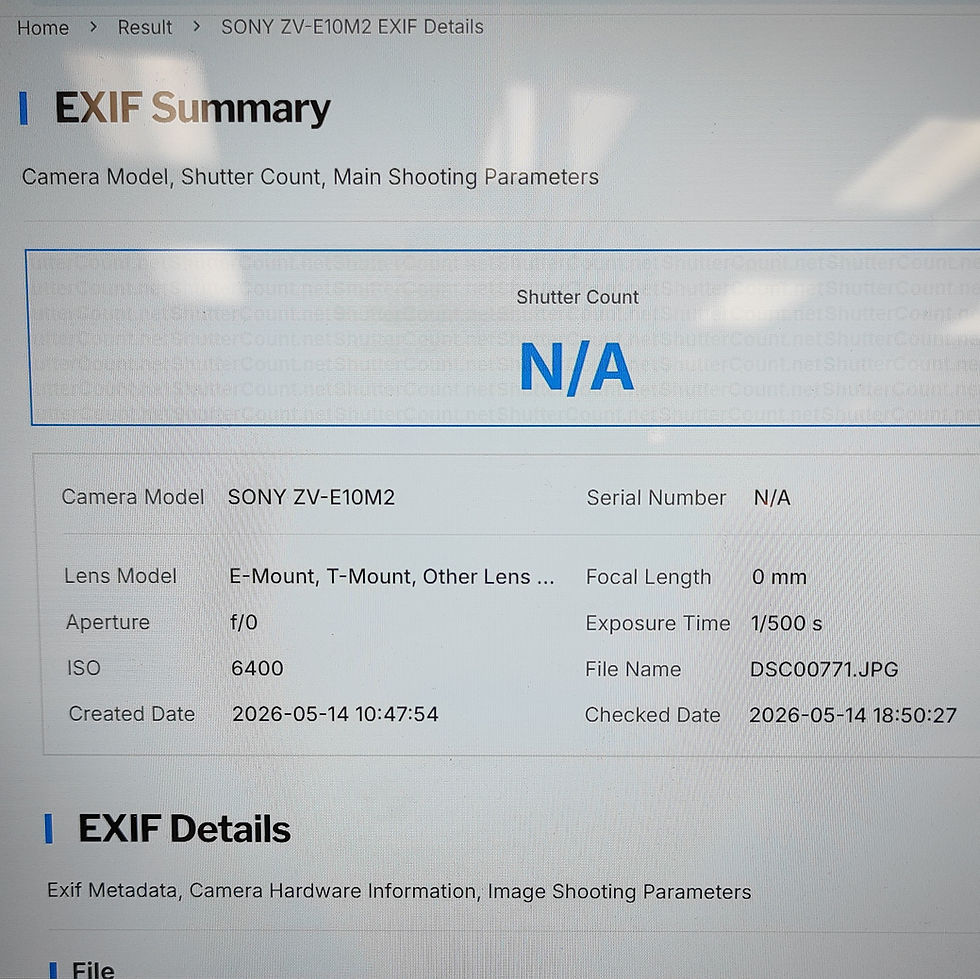980x979 pixels.
Task: Select the '1/500 s' exposure value
Action: [x=786, y=623]
